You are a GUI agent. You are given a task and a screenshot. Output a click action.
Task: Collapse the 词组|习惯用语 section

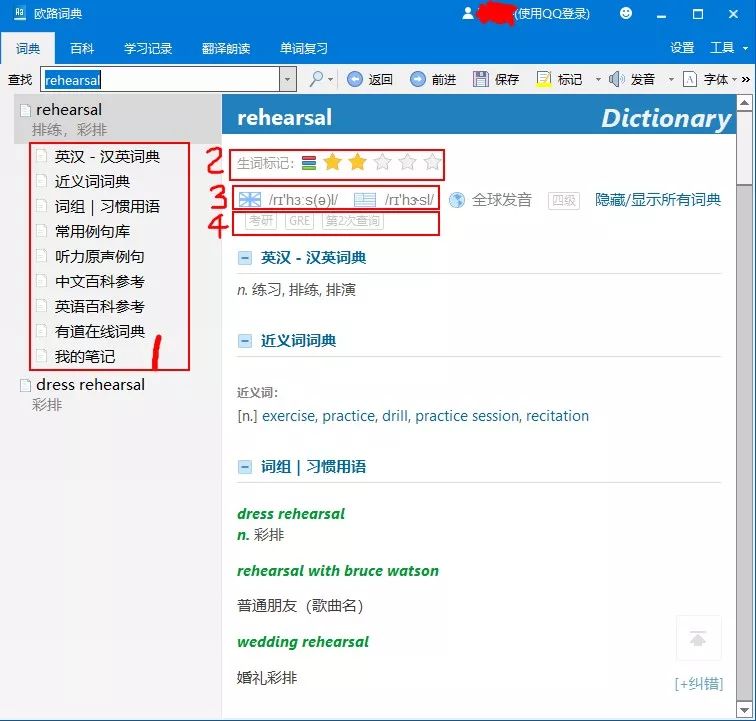(x=245, y=467)
